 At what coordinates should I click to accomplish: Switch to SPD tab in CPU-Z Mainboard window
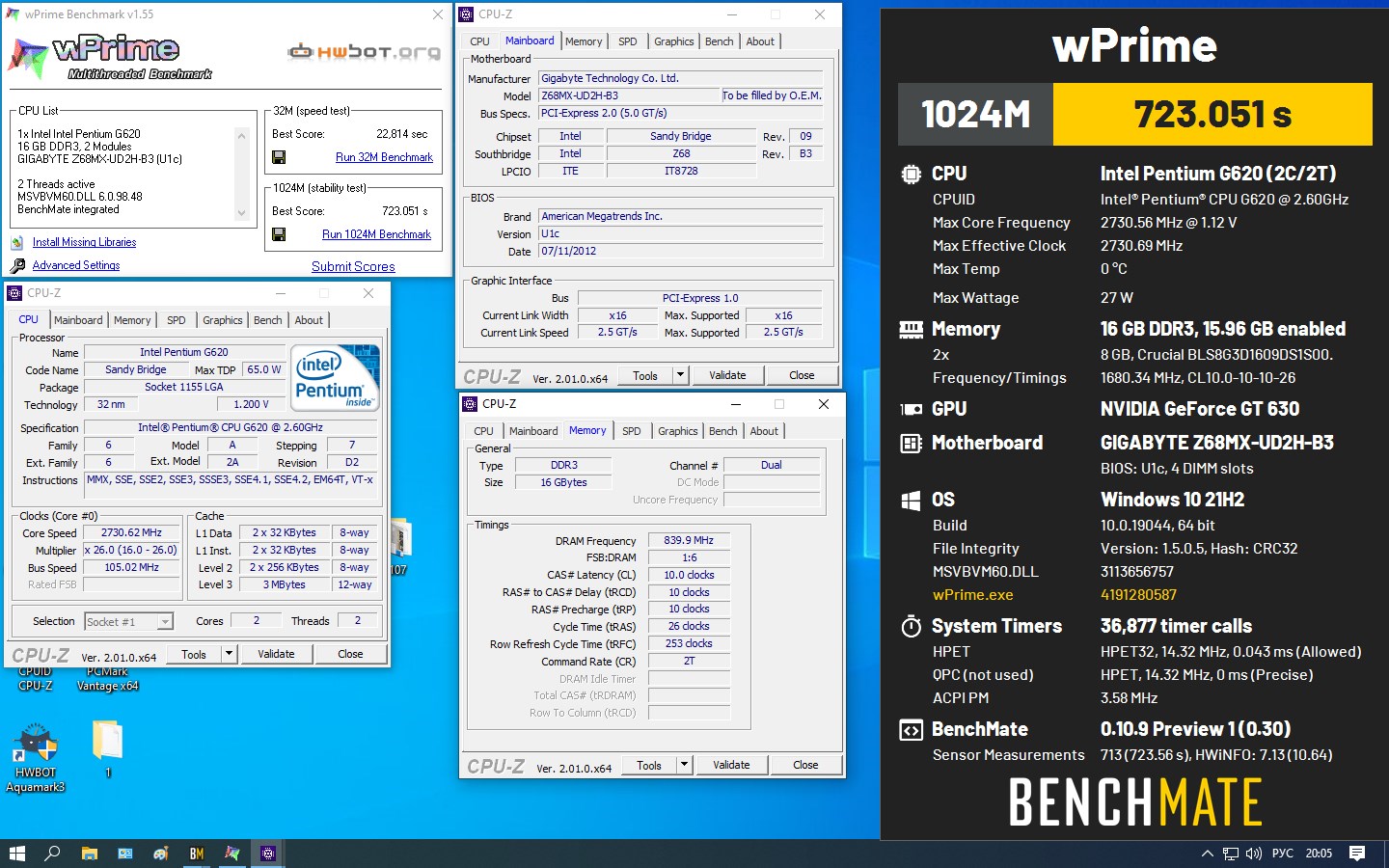pyautogui.click(x=628, y=41)
